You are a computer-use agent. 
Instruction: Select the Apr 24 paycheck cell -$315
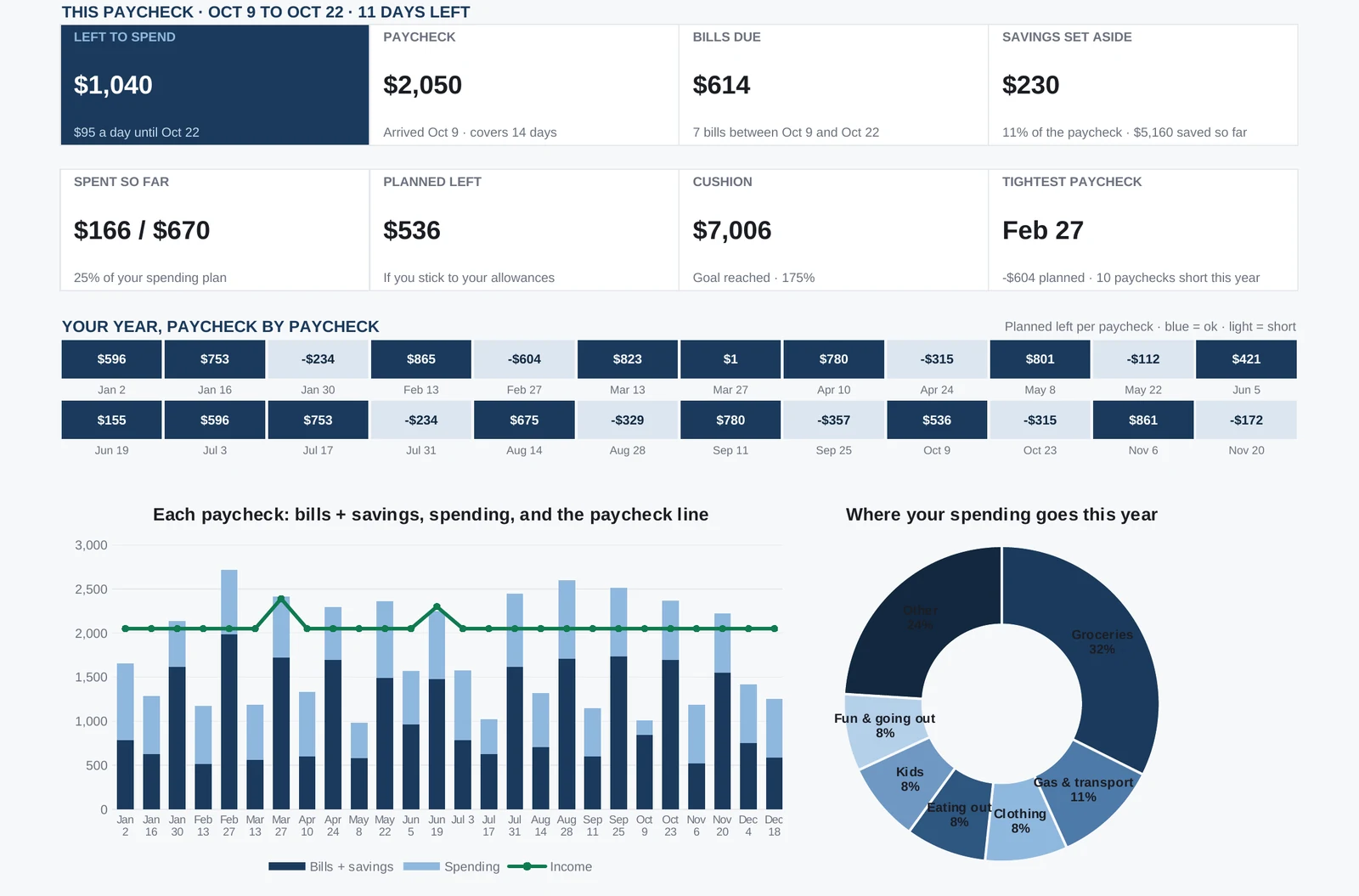pos(937,359)
